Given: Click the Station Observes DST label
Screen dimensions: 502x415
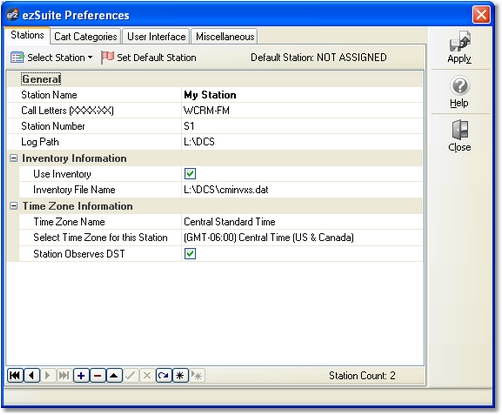Looking at the screenshot, I should coord(79,254).
